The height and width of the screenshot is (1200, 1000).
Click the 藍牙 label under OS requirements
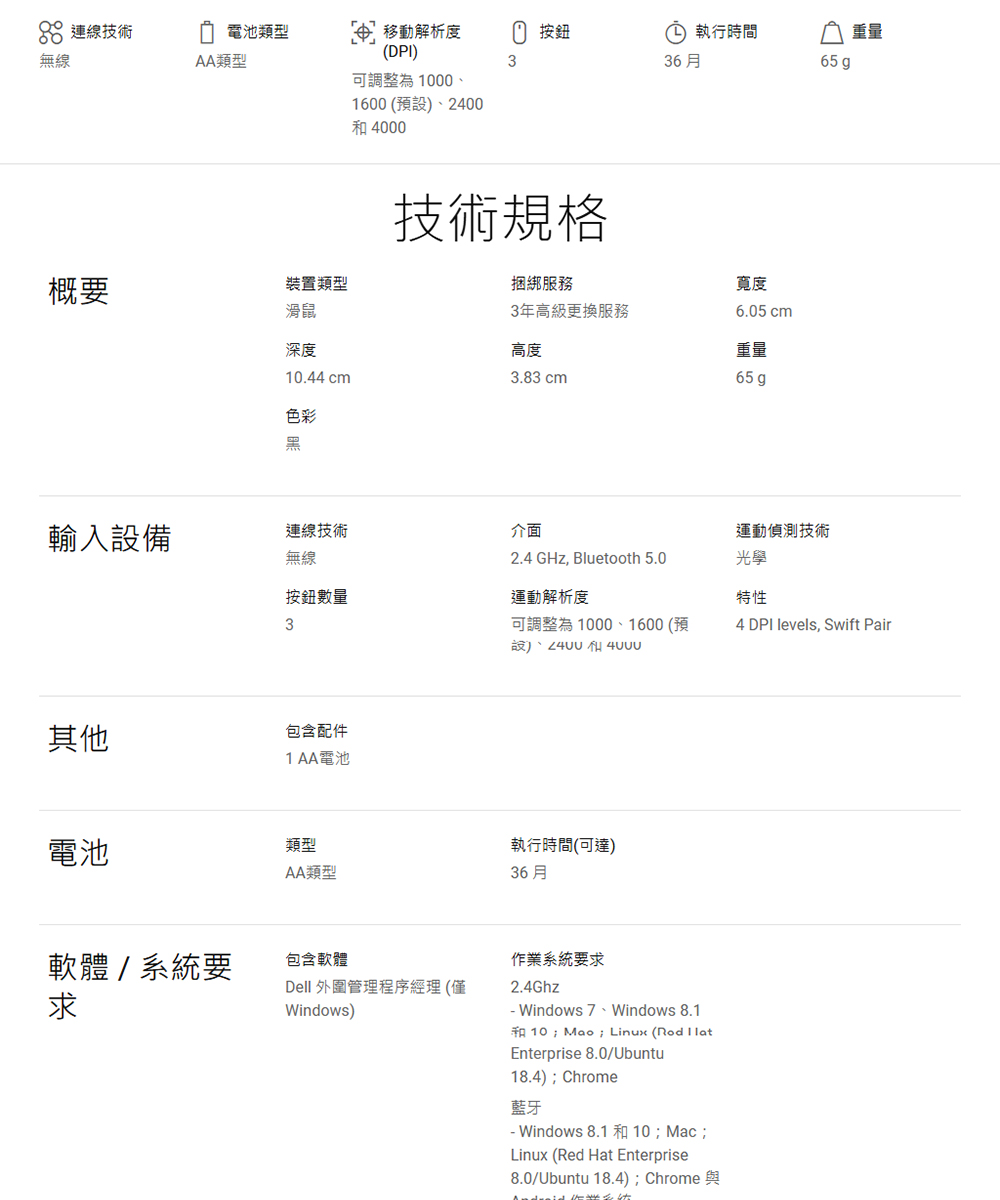click(526, 1107)
